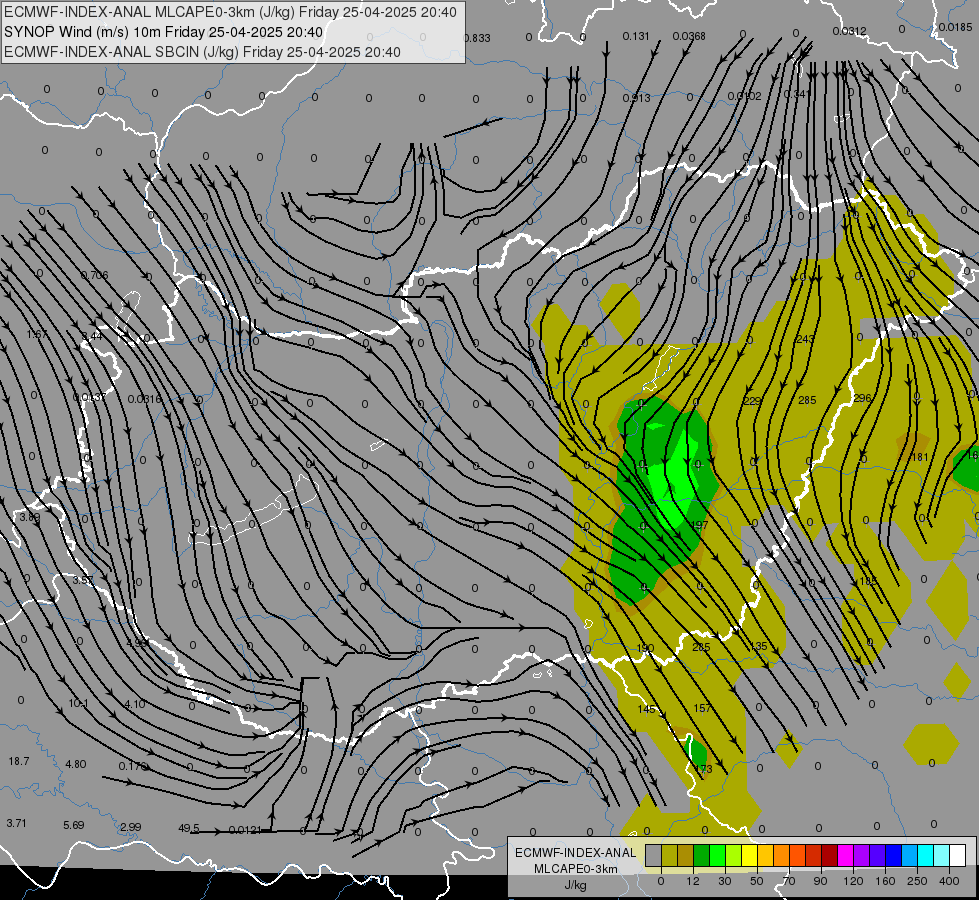Click the SBCIN title line
Screen dimensions: 979x900
202,52
